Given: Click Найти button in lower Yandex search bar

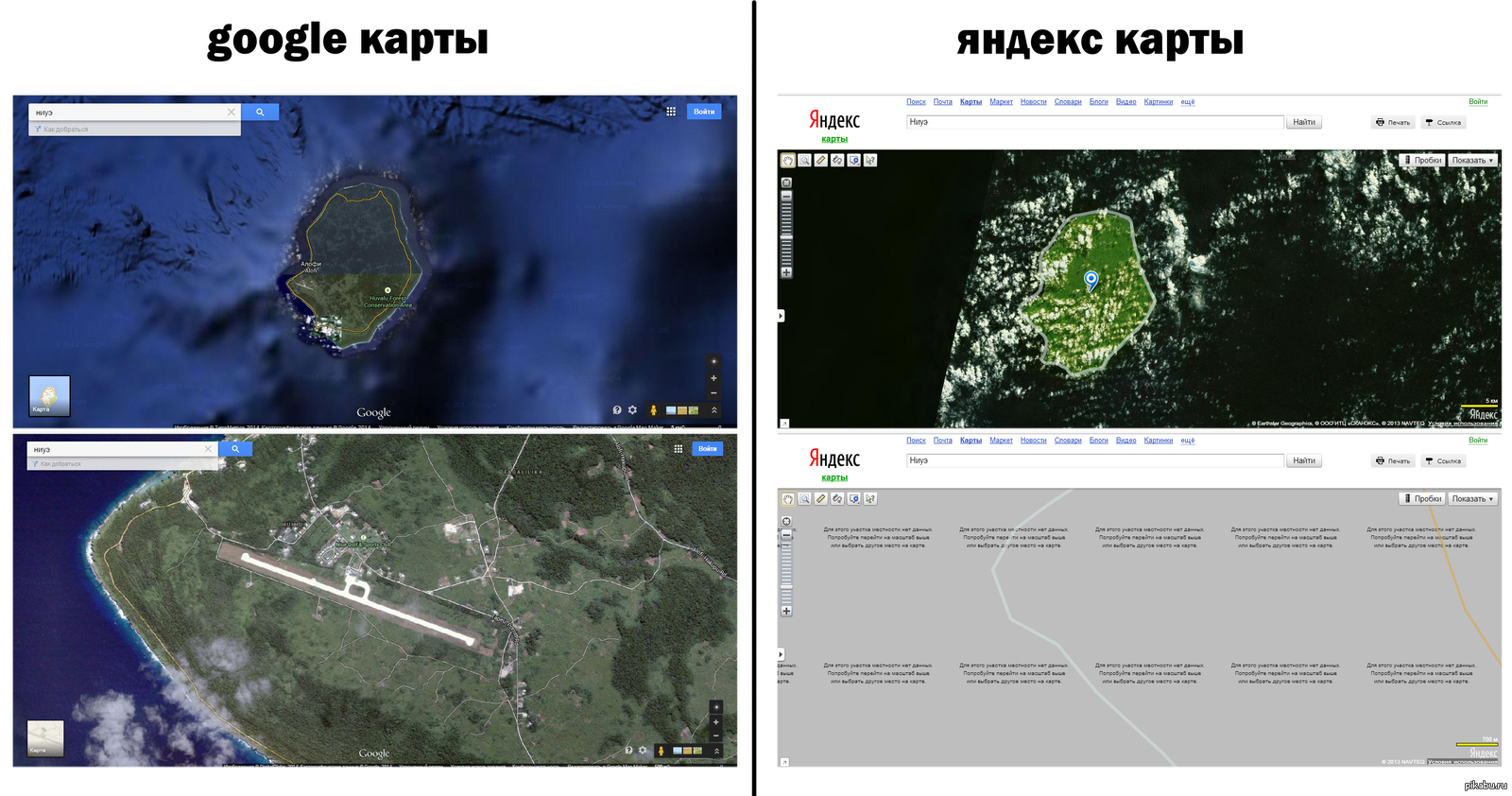Looking at the screenshot, I should [x=1304, y=460].
